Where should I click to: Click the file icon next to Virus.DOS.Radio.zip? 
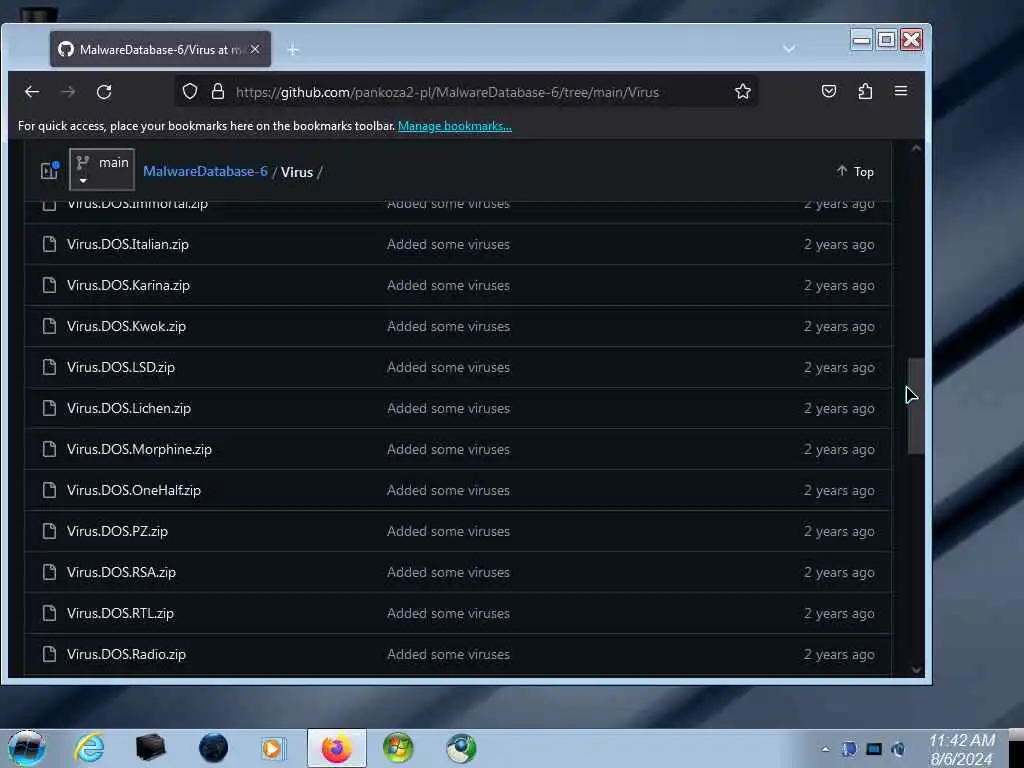point(49,654)
